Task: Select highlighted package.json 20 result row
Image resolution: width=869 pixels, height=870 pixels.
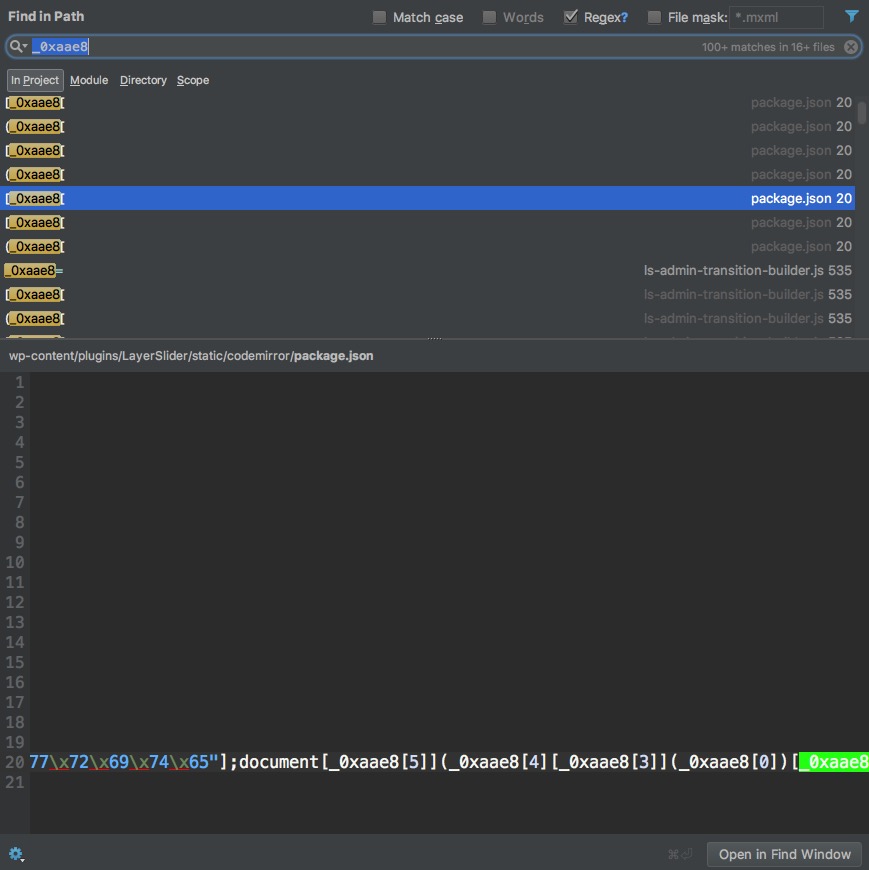Action: (427, 198)
